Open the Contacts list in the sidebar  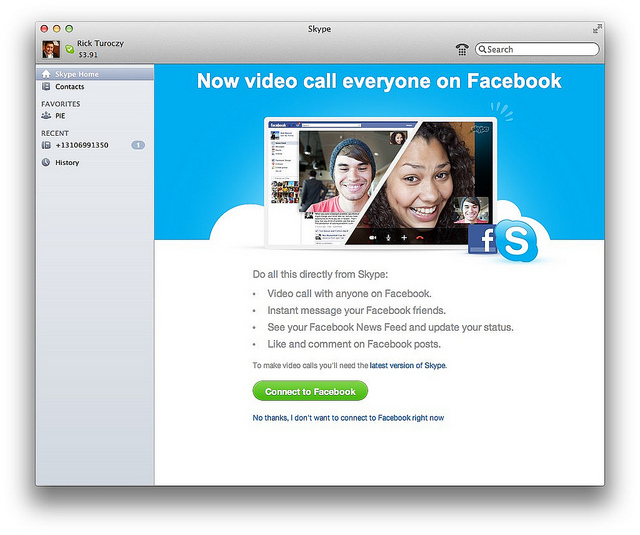(70, 87)
